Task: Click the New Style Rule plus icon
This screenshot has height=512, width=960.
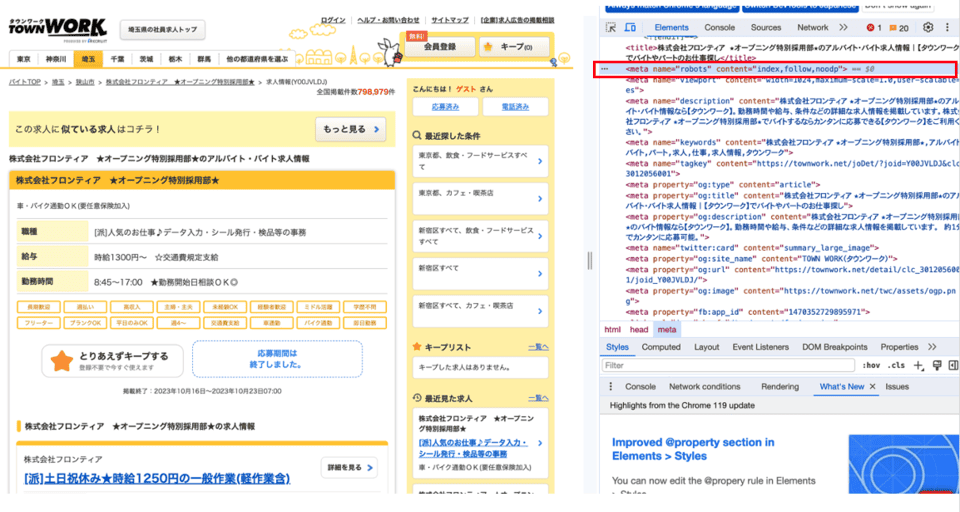Action: coord(918,366)
